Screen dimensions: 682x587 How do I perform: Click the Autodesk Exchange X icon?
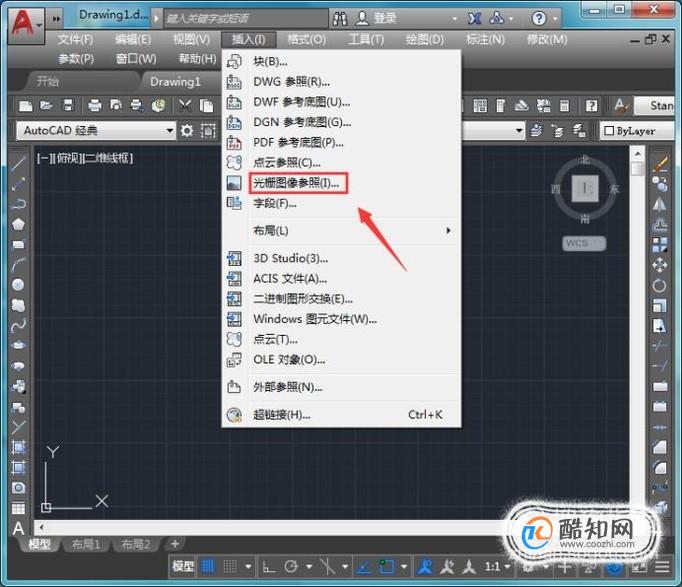(x=474, y=18)
